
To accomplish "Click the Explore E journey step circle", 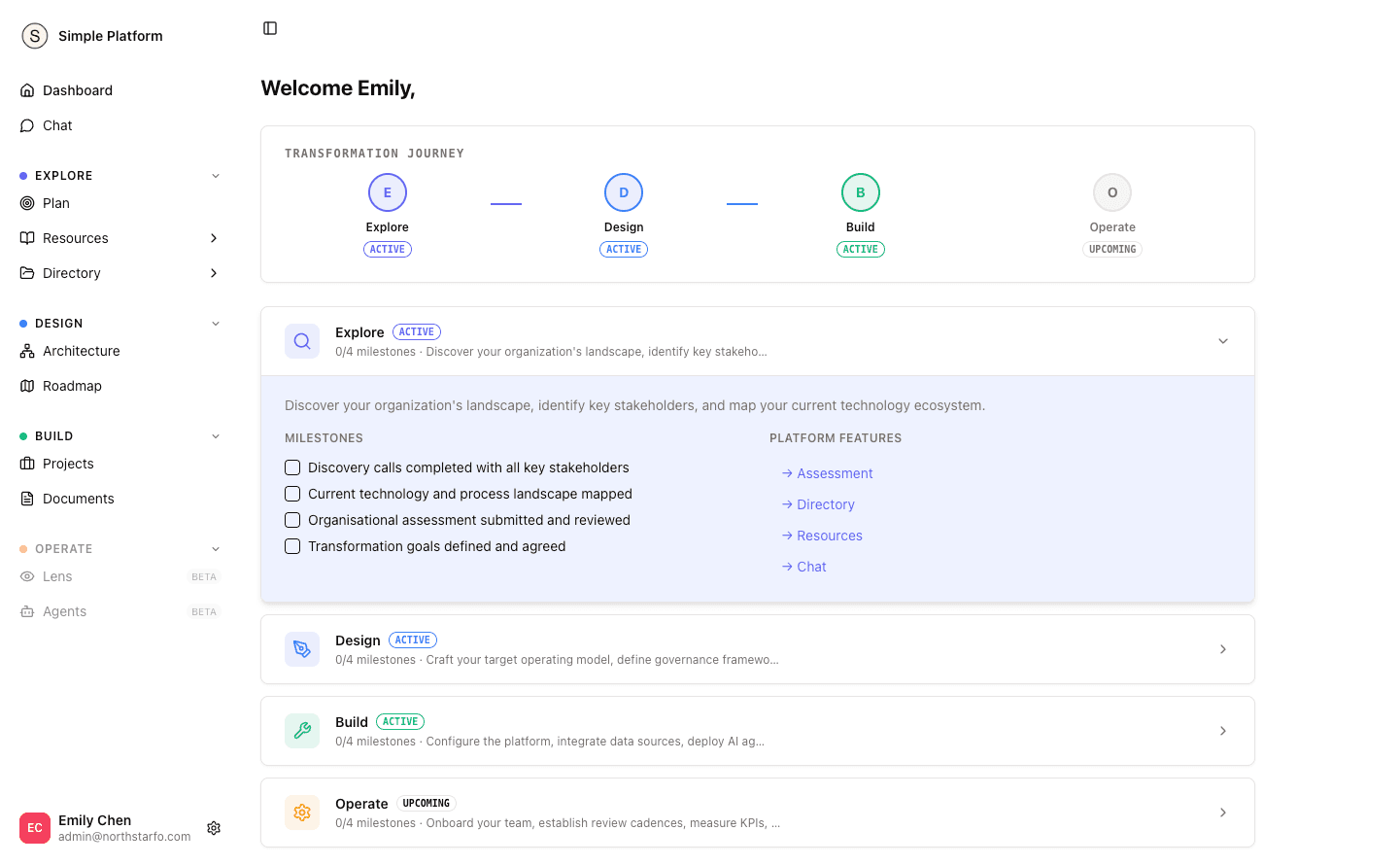I will pos(388,192).
